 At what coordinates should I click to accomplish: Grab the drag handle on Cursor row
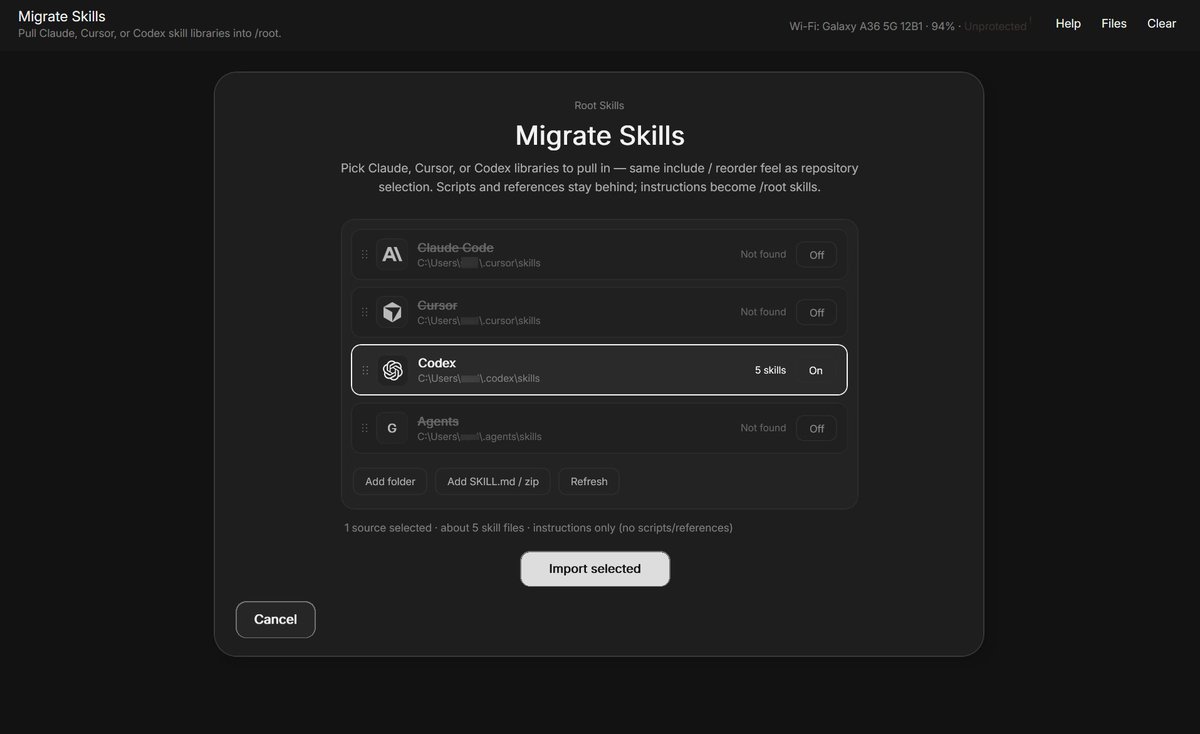(364, 313)
